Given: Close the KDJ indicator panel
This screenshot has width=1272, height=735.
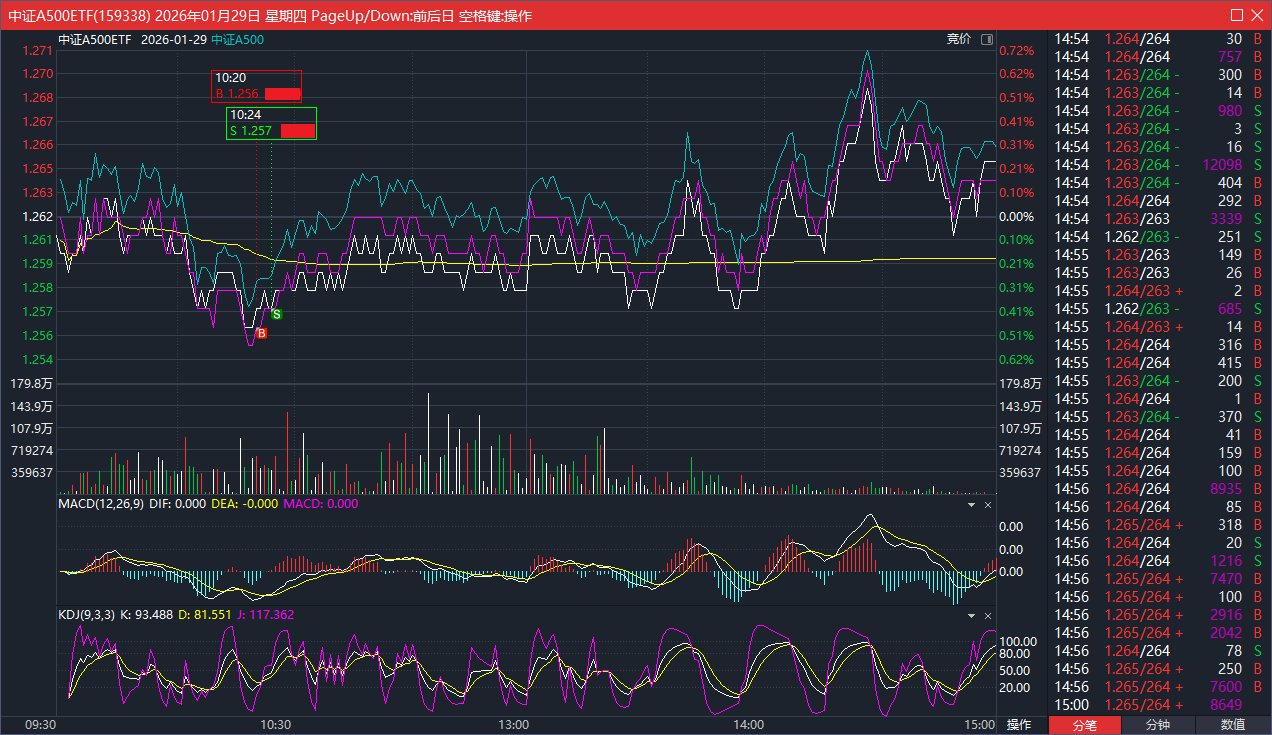Looking at the screenshot, I should tap(988, 616).
